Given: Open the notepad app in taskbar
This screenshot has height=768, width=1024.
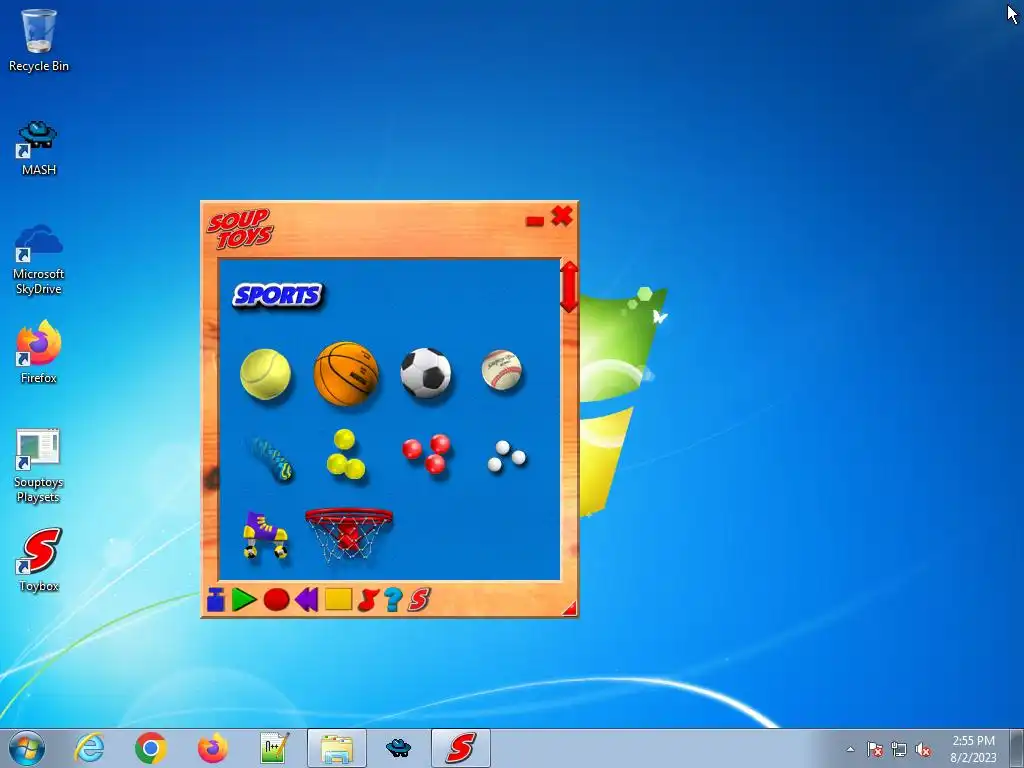Looking at the screenshot, I should 274,748.
